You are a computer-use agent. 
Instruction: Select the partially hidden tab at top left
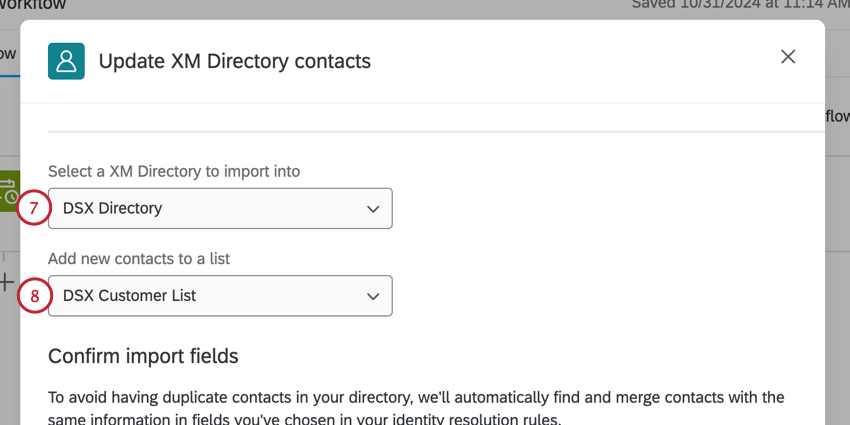(8, 53)
